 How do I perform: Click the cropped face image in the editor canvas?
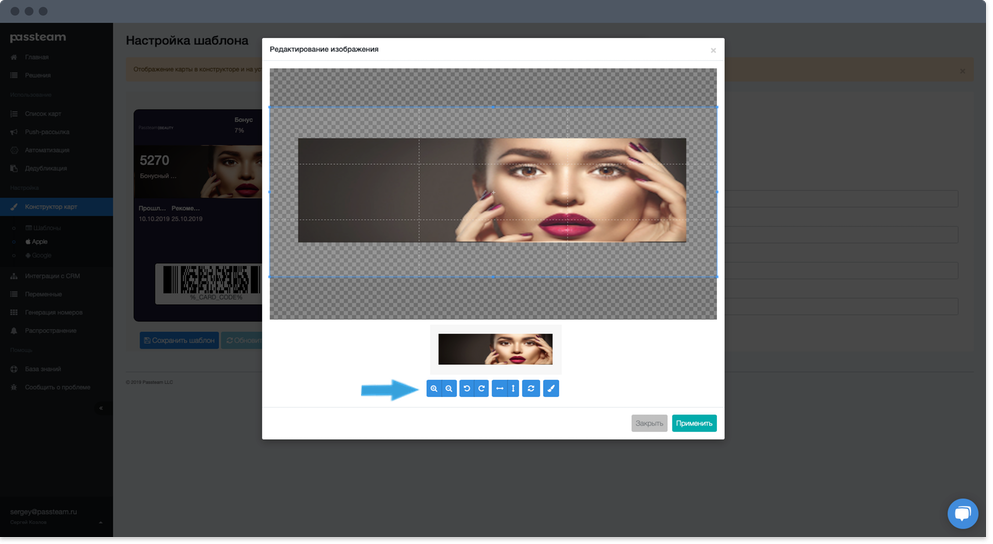492,190
